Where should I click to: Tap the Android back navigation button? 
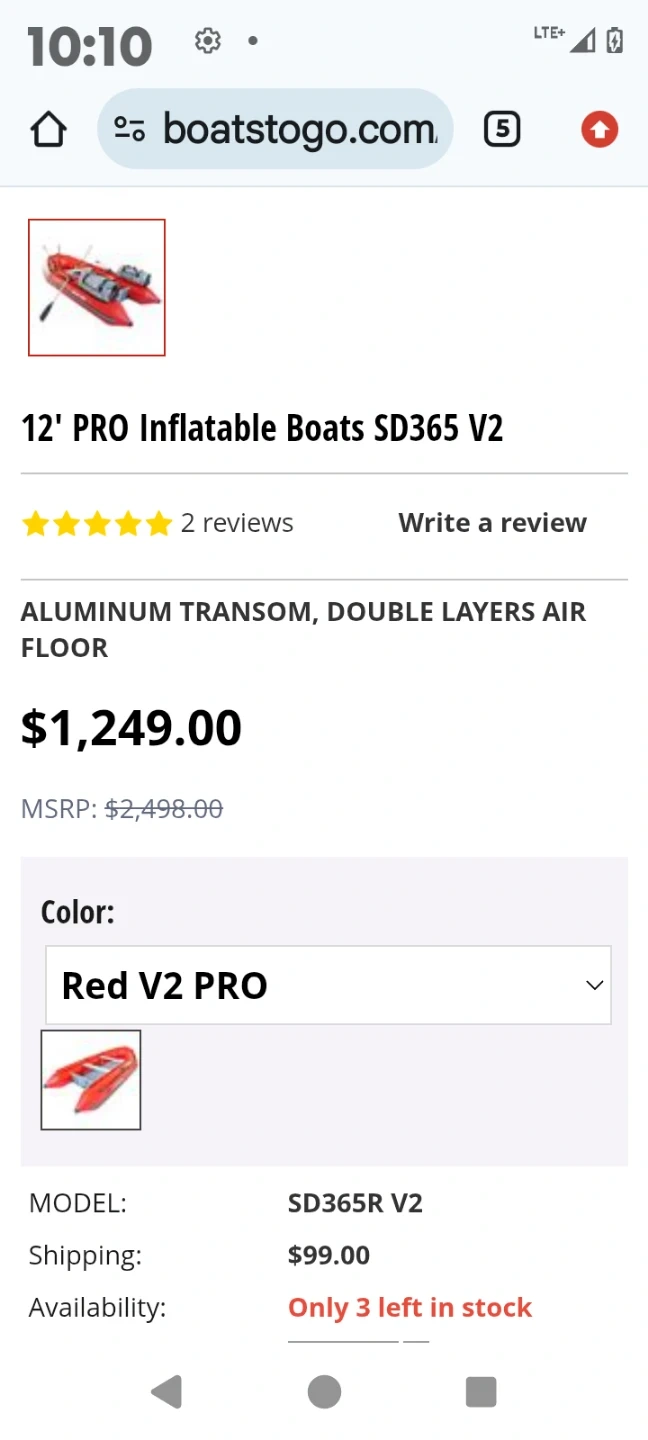tap(166, 1391)
